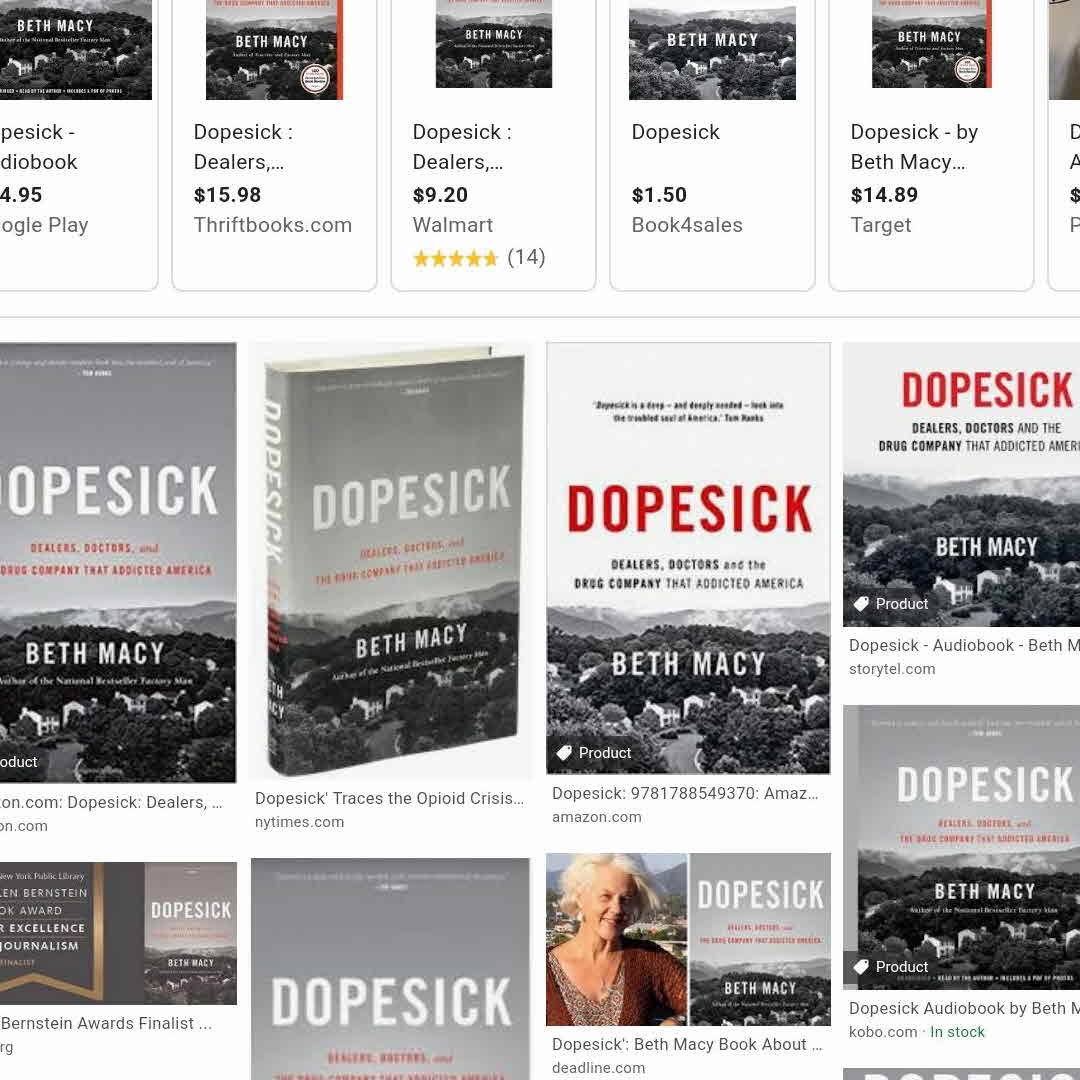Click the Product tag icon on Storytel audiobook image

tap(861, 604)
